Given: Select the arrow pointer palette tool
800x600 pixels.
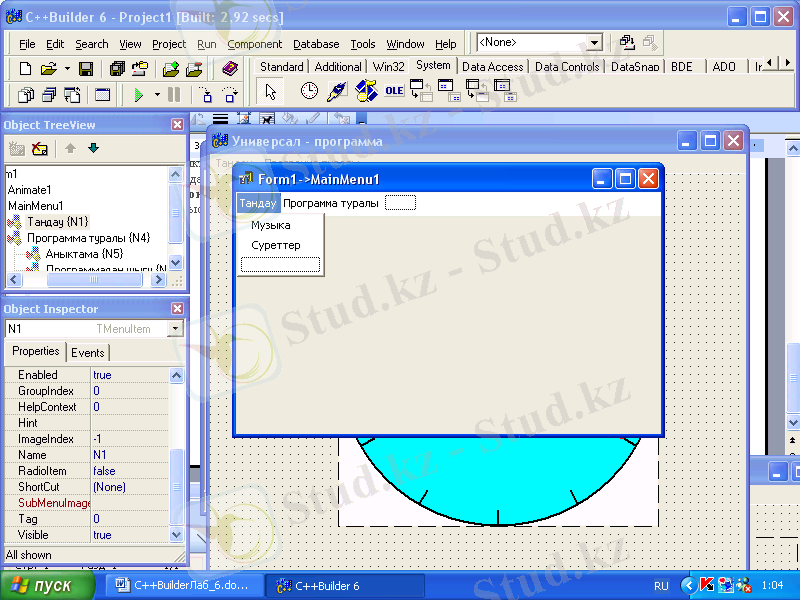Looking at the screenshot, I should [x=270, y=91].
